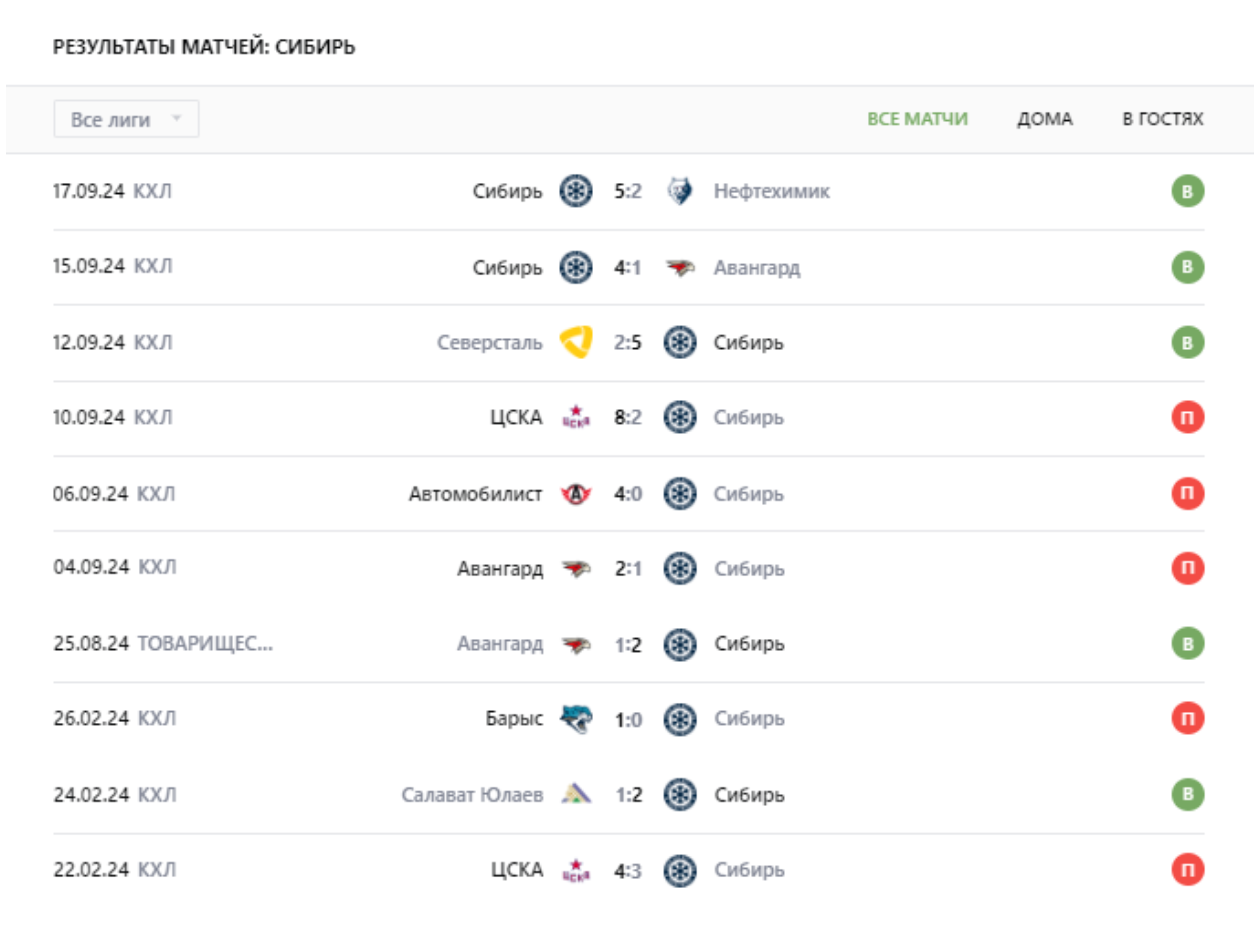Click Авангард logo in 15.09.24 match

coord(680,268)
